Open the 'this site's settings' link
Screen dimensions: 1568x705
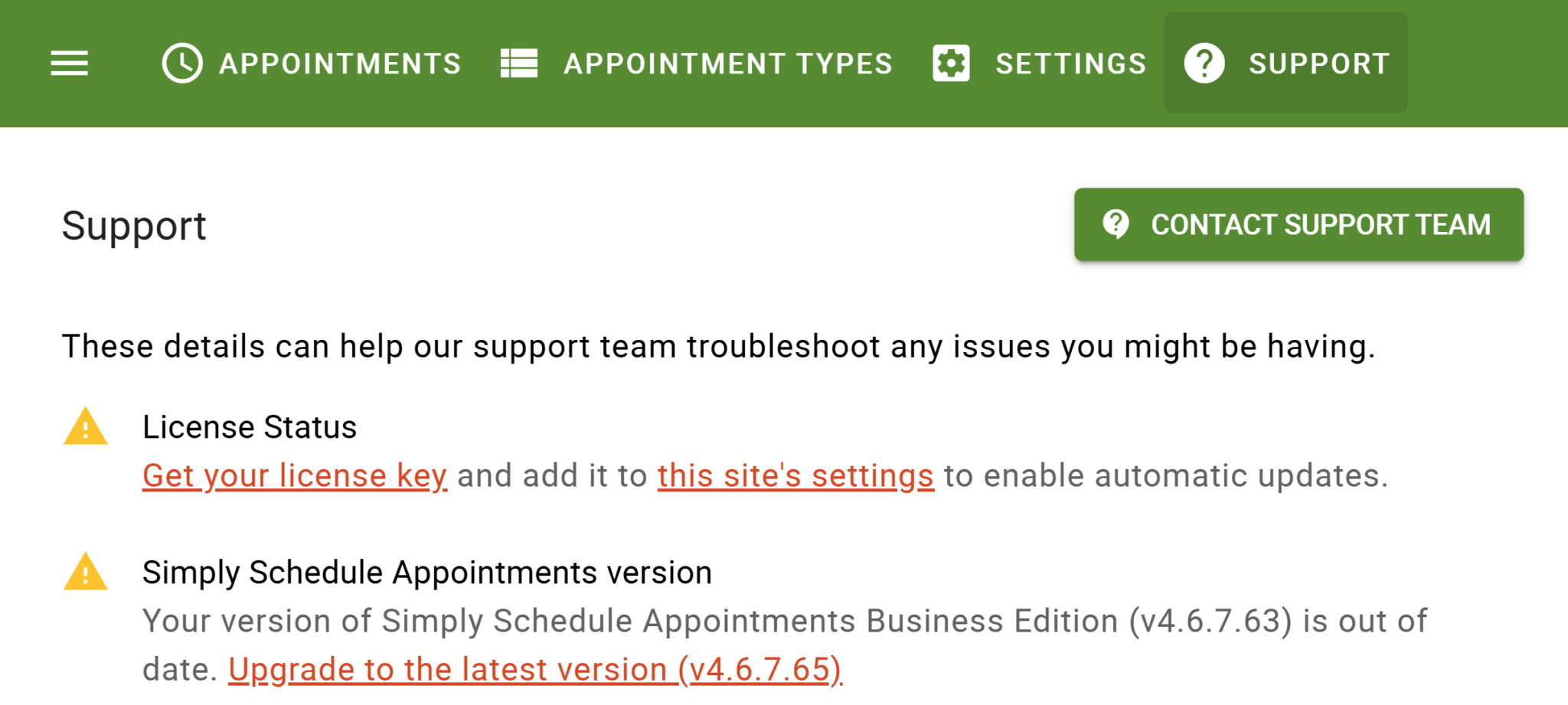pos(795,475)
